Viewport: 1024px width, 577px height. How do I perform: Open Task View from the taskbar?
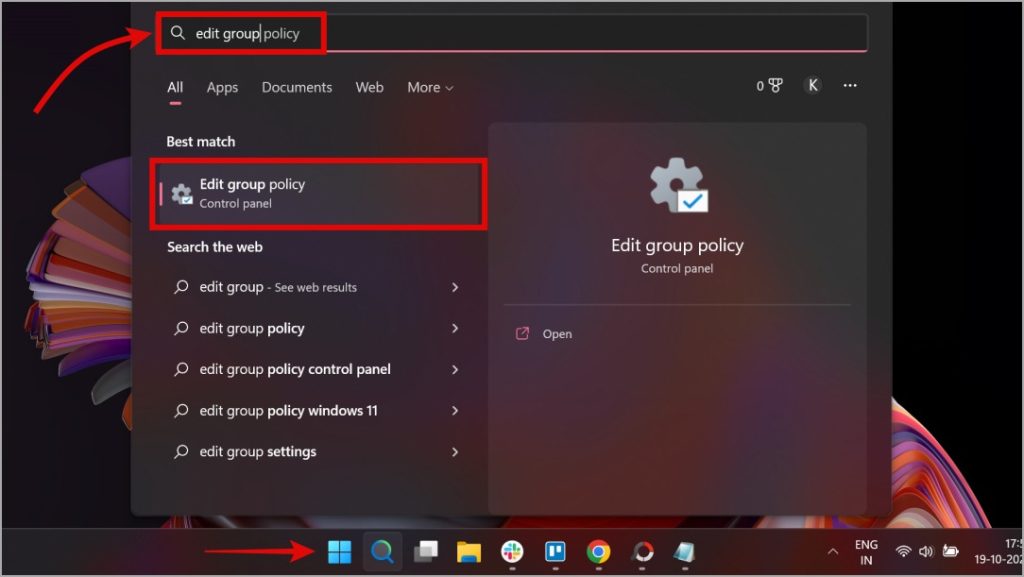(x=426, y=552)
